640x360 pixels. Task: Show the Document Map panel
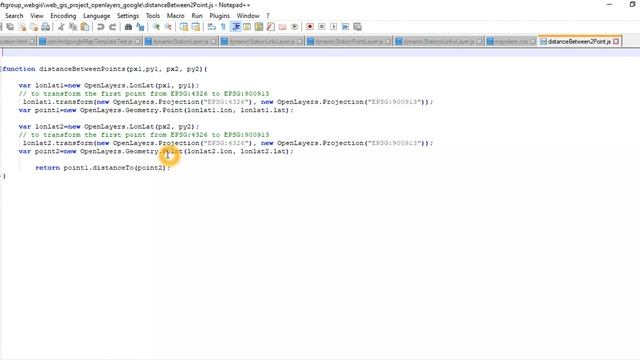tap(259, 27)
